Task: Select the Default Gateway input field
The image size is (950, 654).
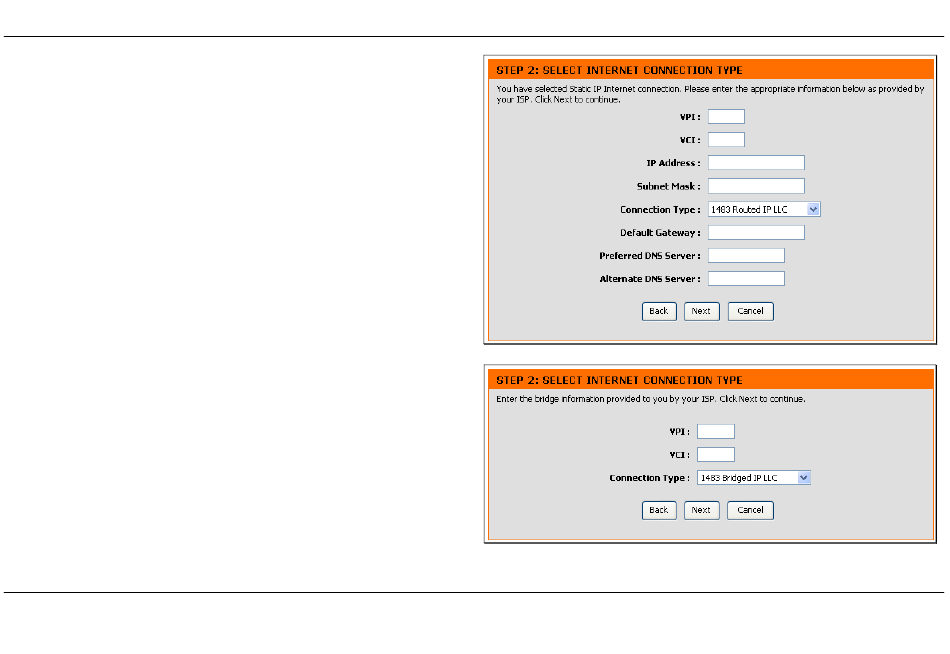Action: [x=756, y=233]
